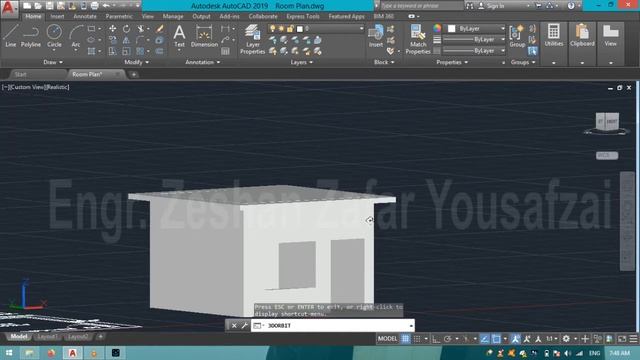This screenshot has height=360, width=640.
Task: Open the Insert block tool
Action: coord(376,36)
